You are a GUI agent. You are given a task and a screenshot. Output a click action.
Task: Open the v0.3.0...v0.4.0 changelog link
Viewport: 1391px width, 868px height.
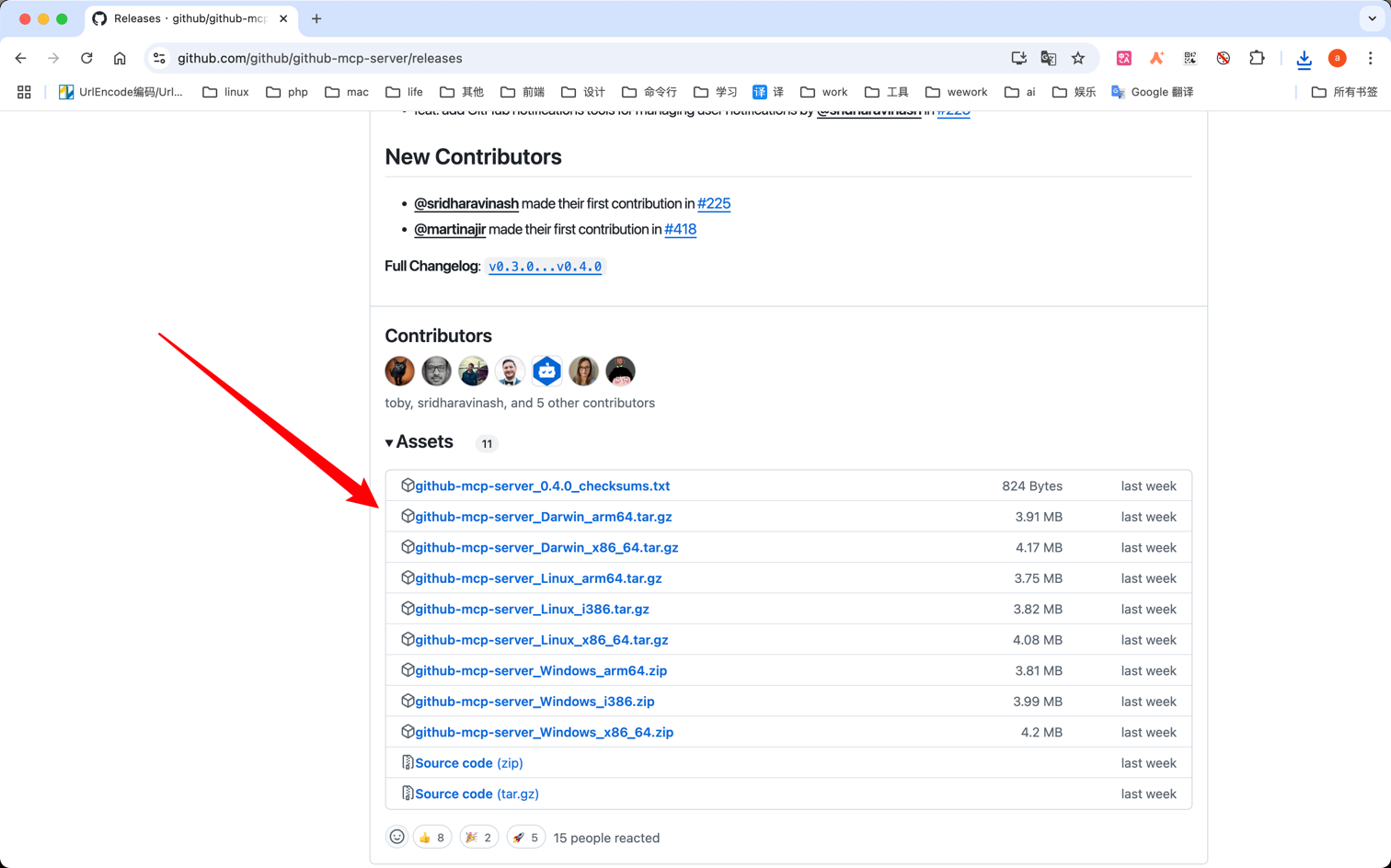(x=545, y=267)
